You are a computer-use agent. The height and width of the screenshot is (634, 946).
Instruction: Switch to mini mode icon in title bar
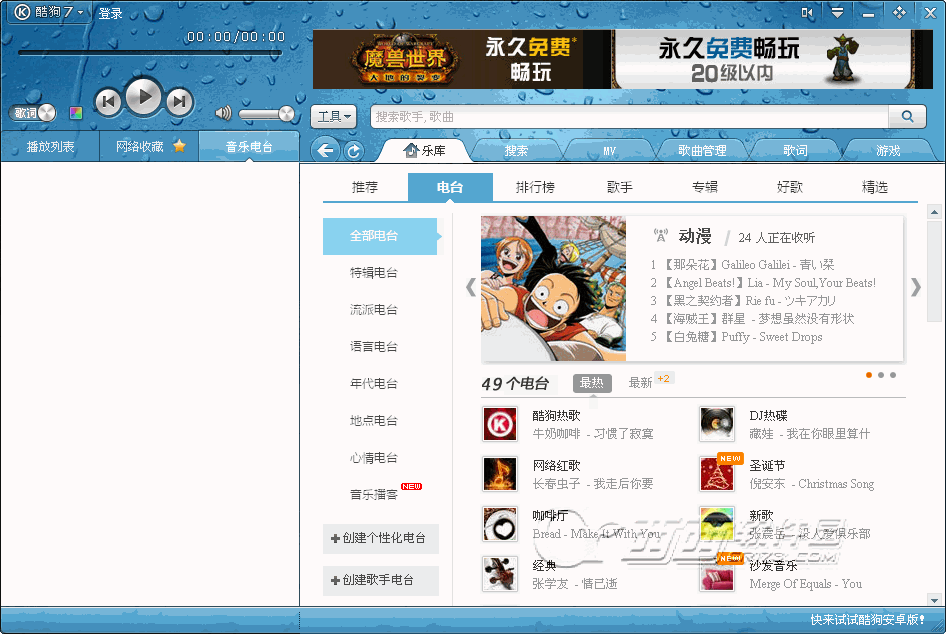pyautogui.click(x=807, y=13)
